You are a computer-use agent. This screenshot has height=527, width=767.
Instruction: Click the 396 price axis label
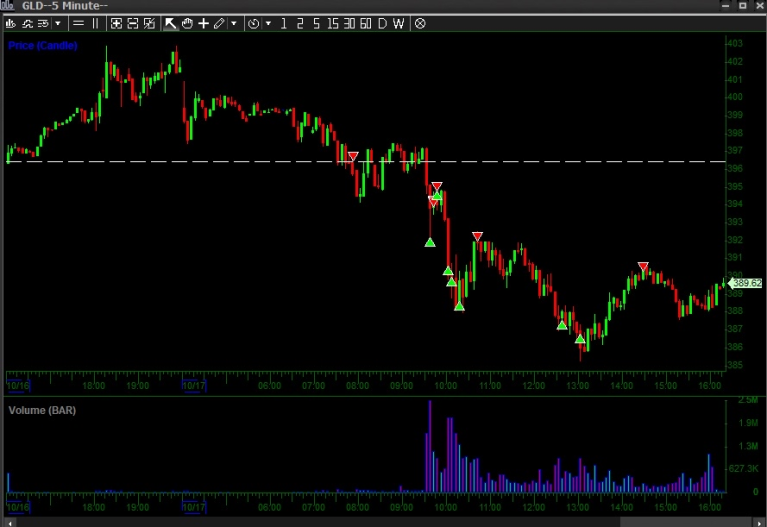[735, 168]
